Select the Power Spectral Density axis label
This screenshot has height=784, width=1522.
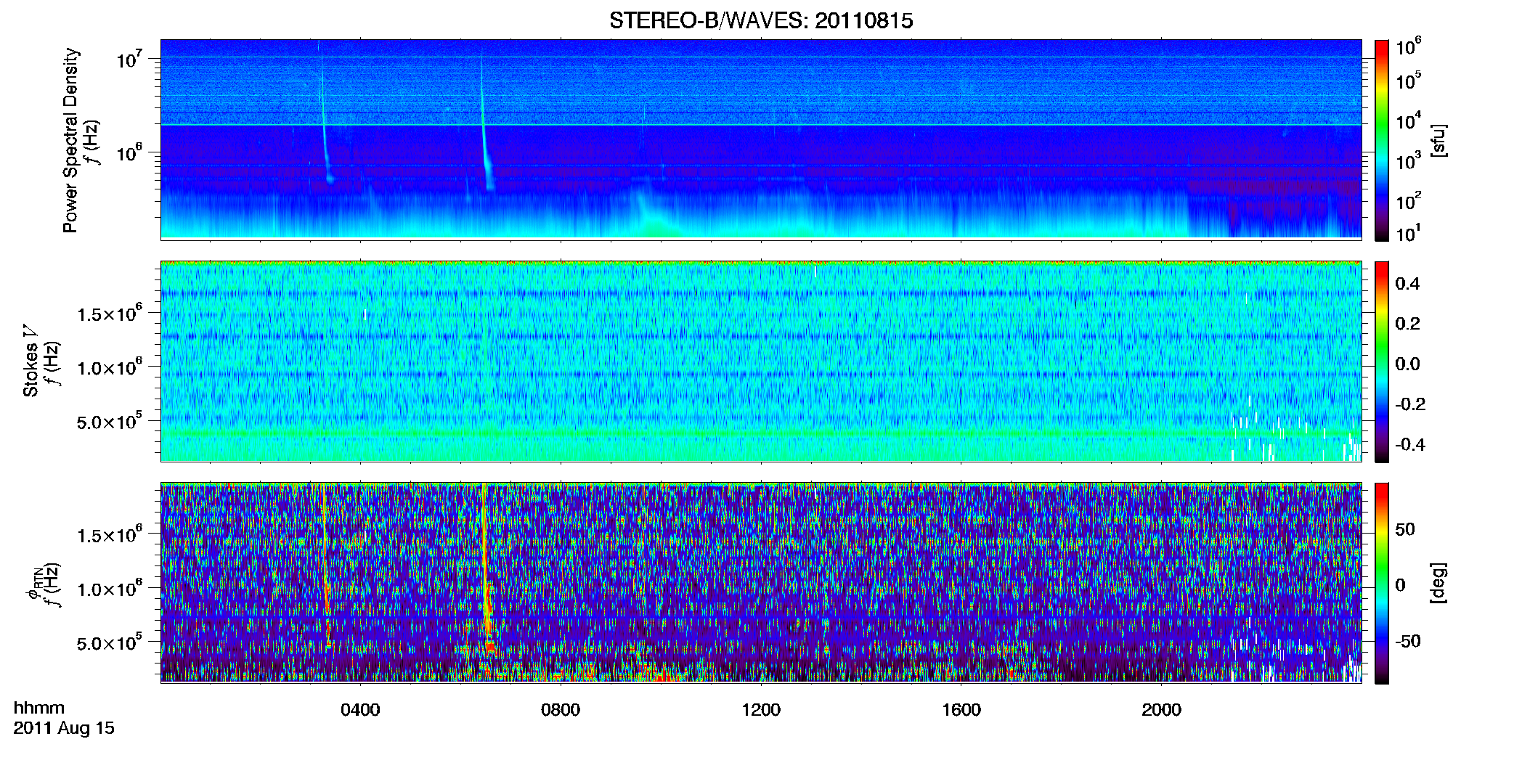tap(70, 140)
